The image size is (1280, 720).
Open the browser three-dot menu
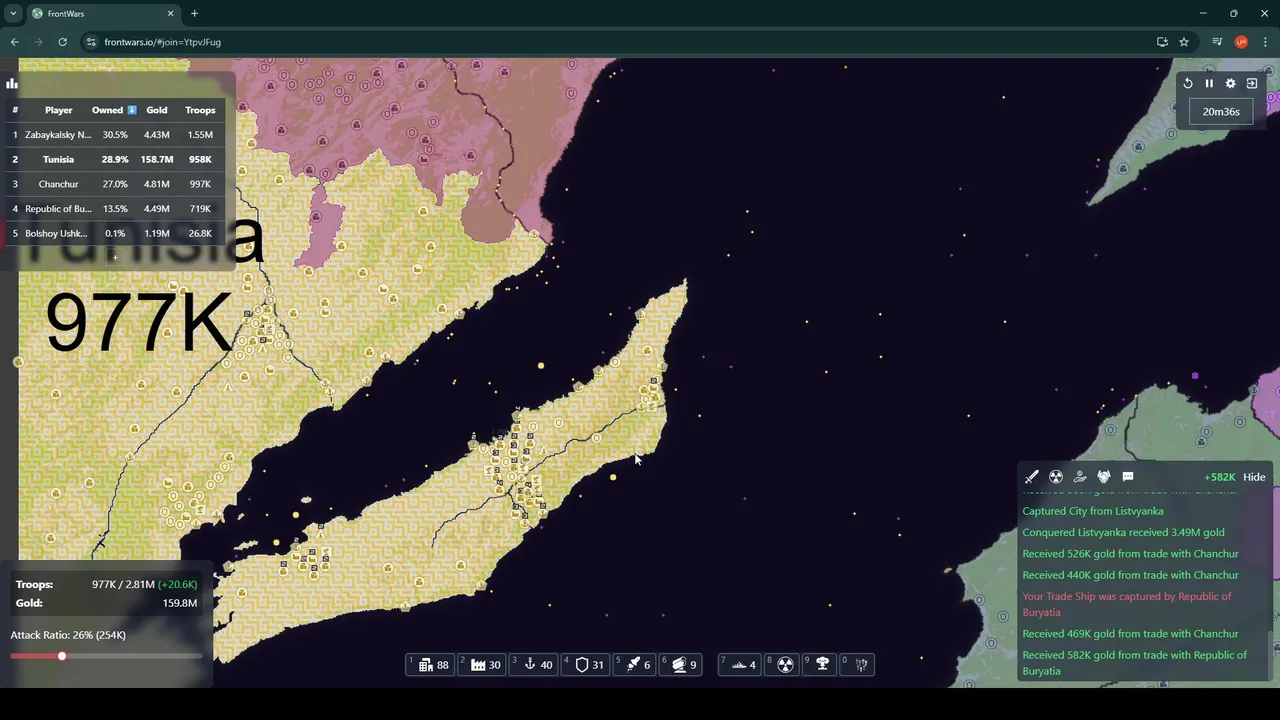pos(1266,42)
